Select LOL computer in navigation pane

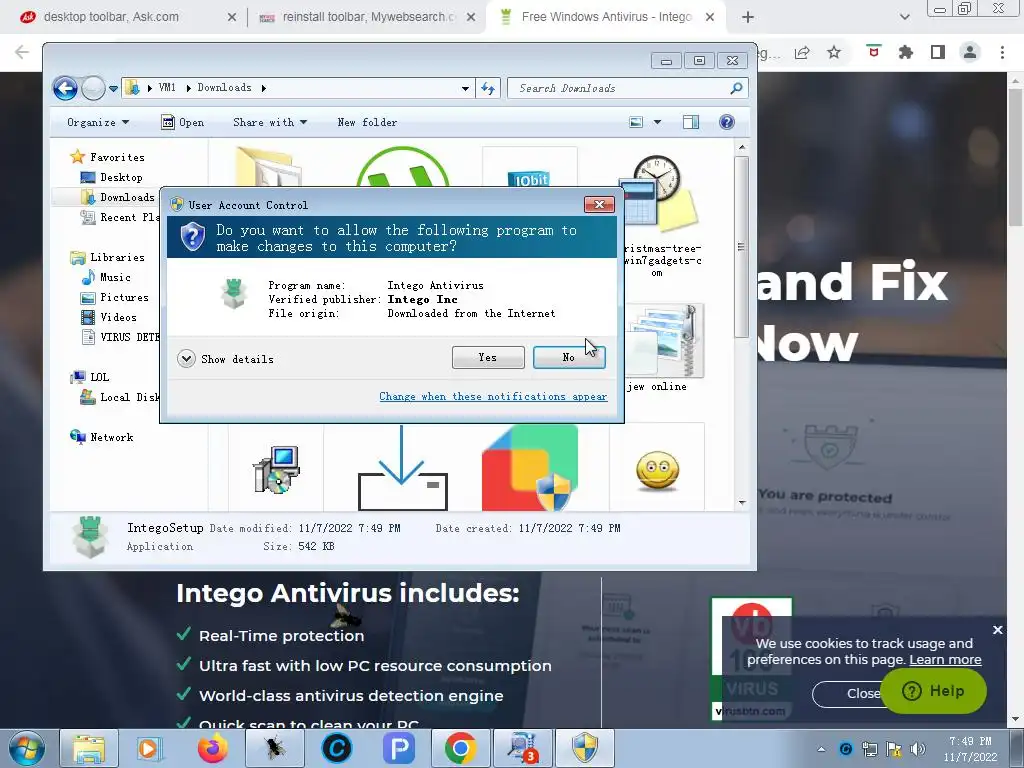(90, 377)
